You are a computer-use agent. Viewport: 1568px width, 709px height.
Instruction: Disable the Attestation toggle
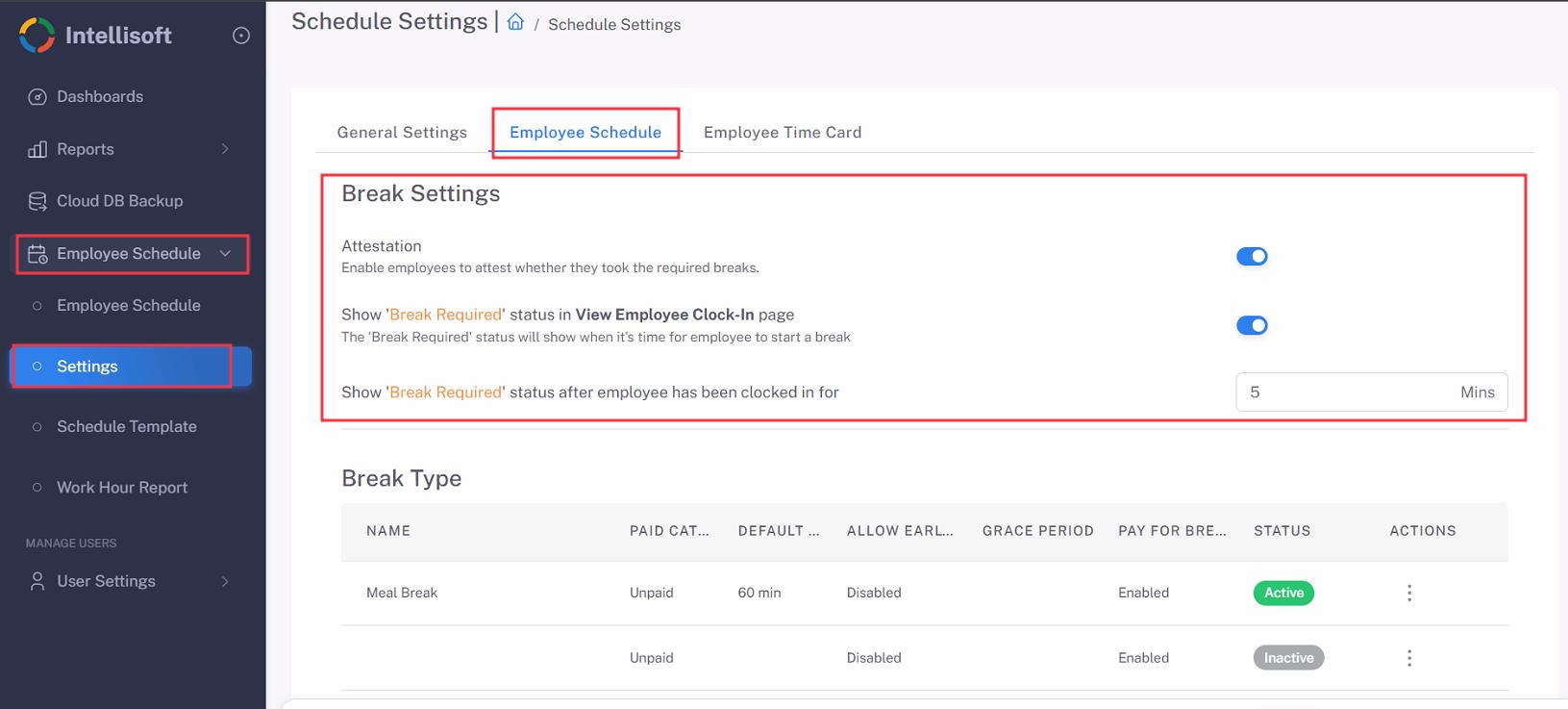click(1252, 257)
